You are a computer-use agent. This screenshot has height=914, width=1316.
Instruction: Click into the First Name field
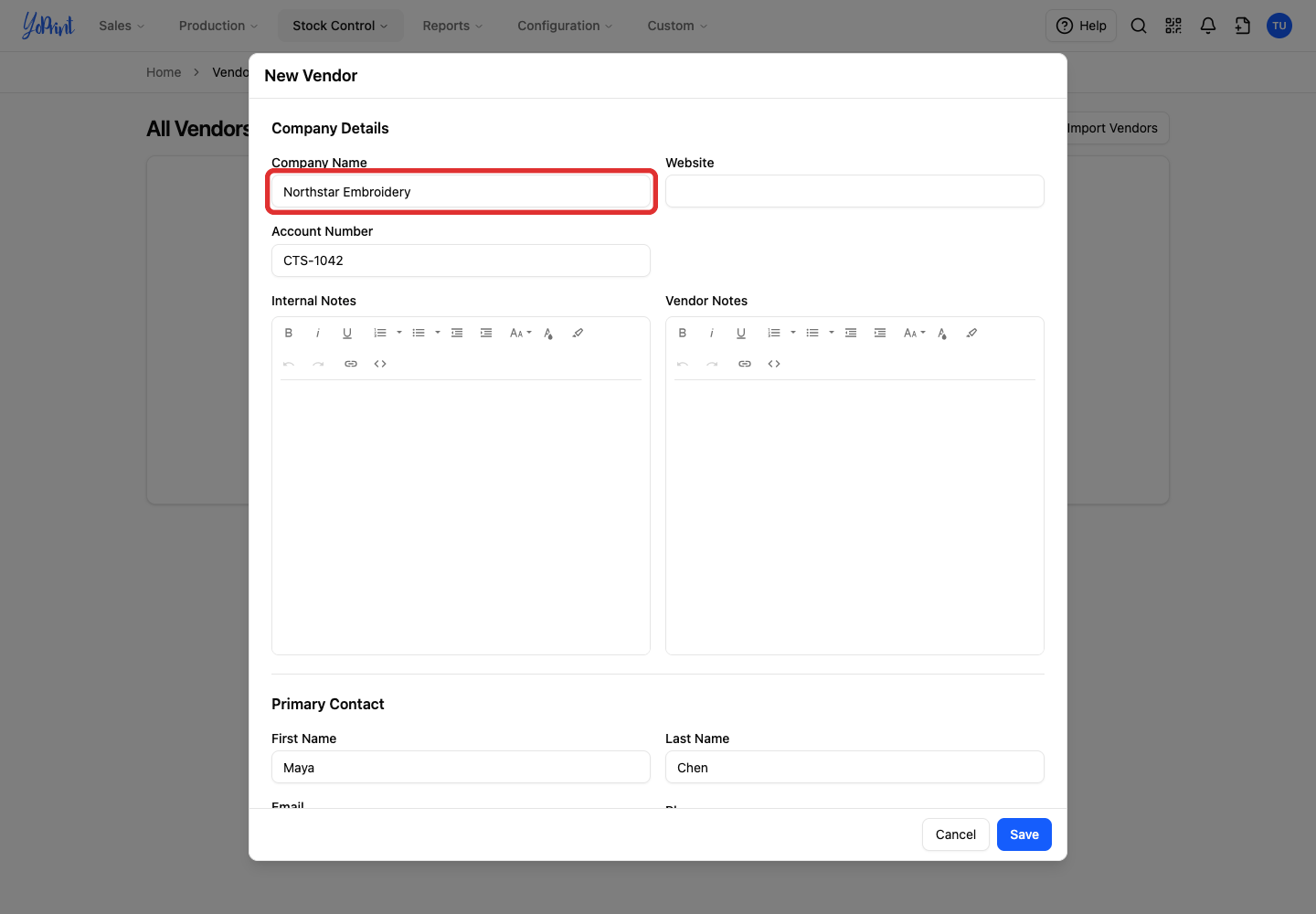(x=461, y=768)
